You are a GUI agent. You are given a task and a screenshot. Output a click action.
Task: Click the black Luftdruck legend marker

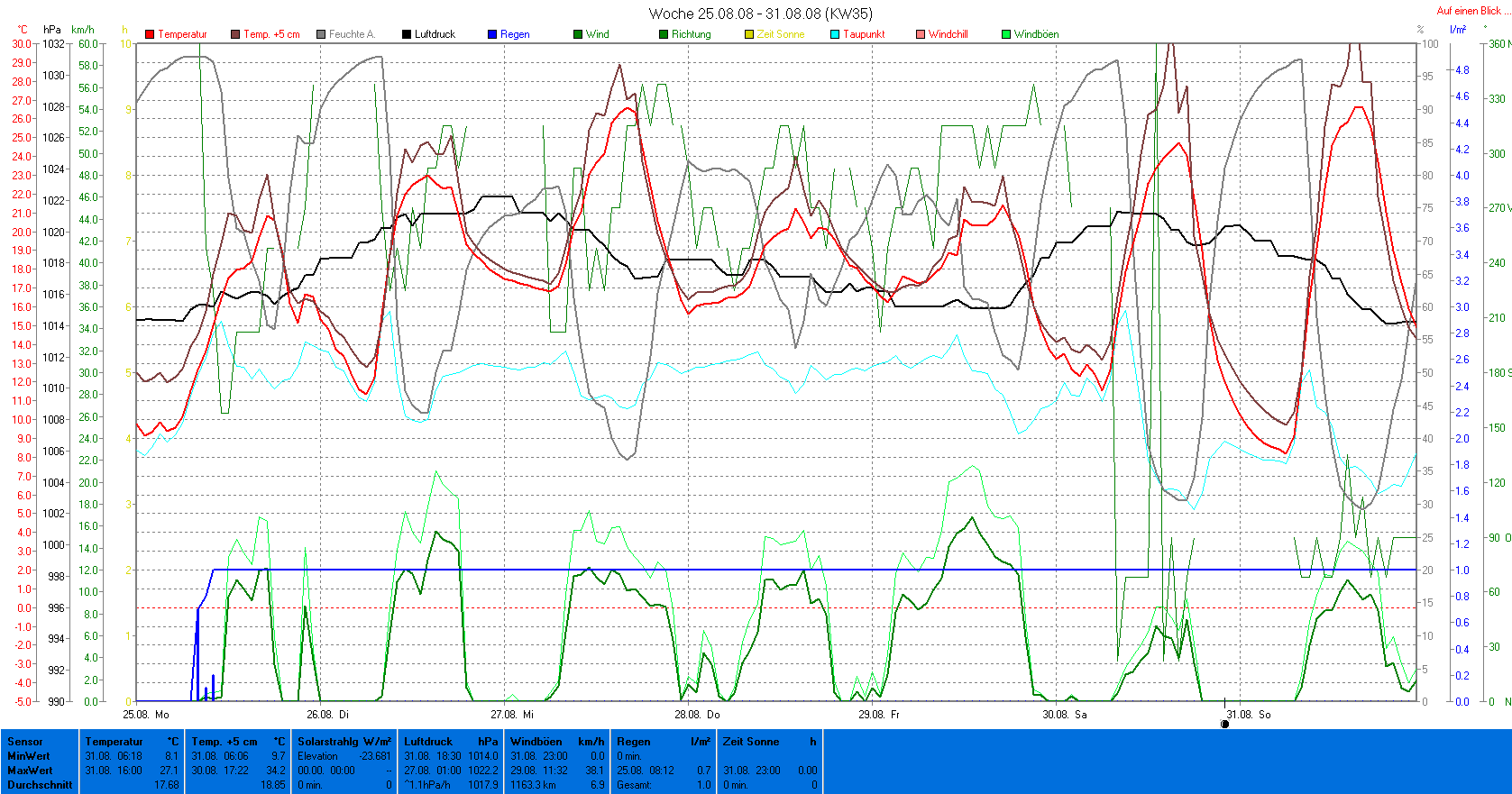click(x=407, y=34)
